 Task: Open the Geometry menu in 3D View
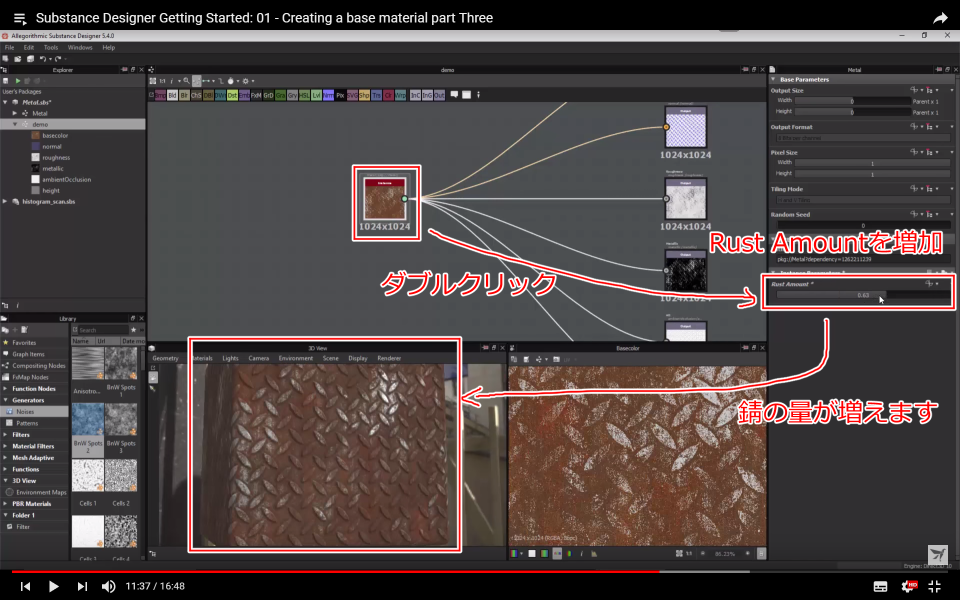165,358
